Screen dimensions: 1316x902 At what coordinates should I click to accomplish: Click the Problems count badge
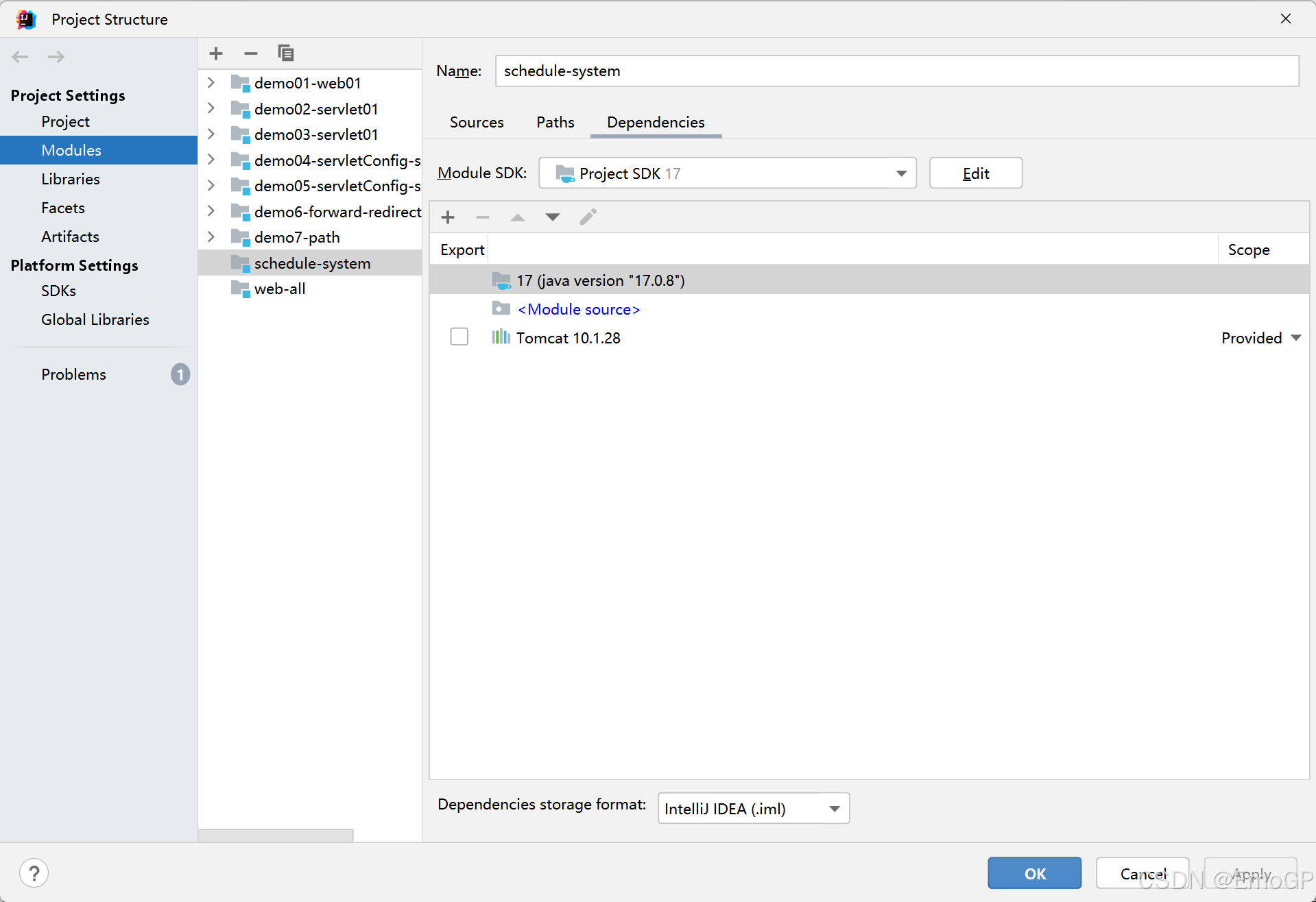(x=180, y=374)
